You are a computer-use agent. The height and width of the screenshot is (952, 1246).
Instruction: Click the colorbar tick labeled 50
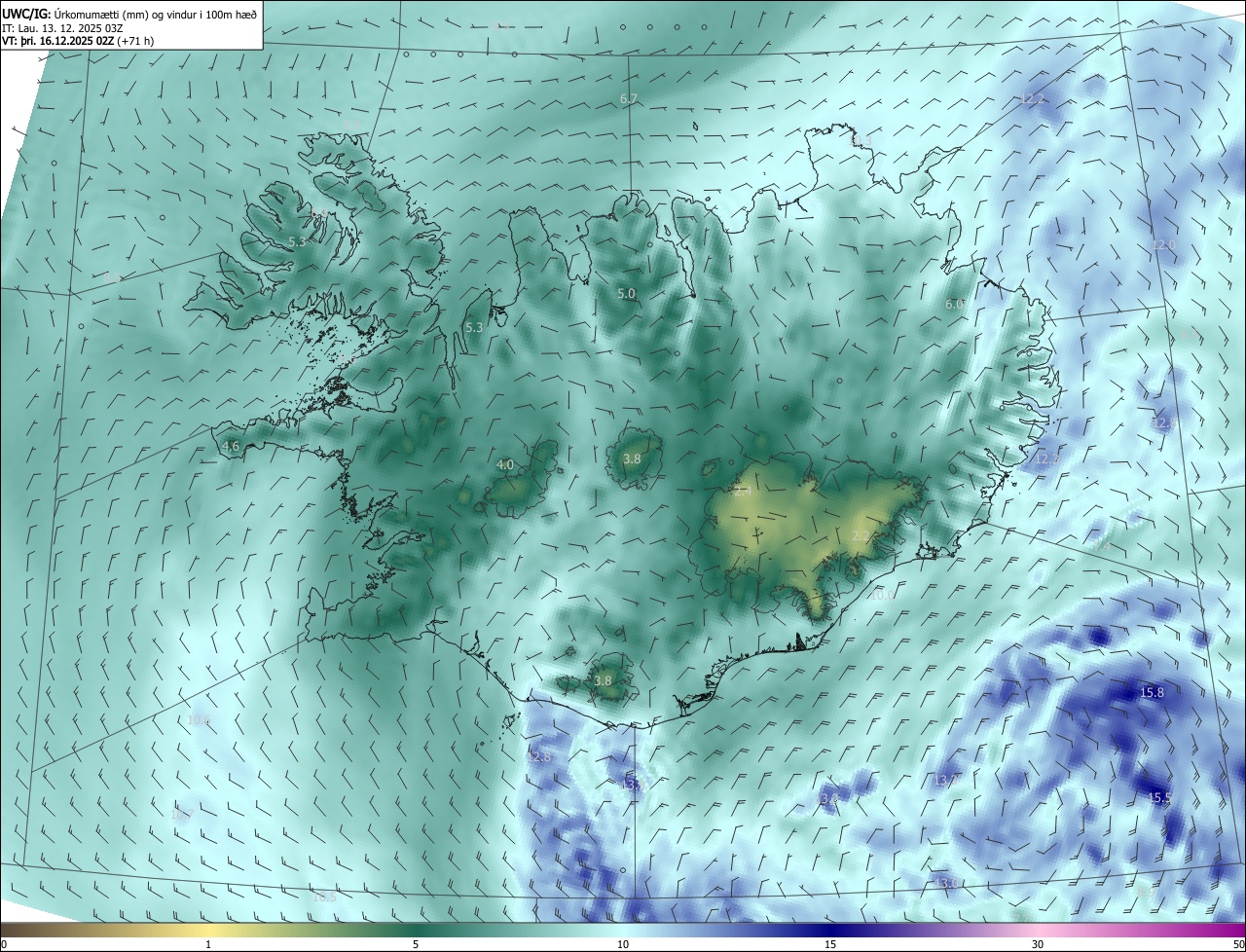click(x=1237, y=944)
